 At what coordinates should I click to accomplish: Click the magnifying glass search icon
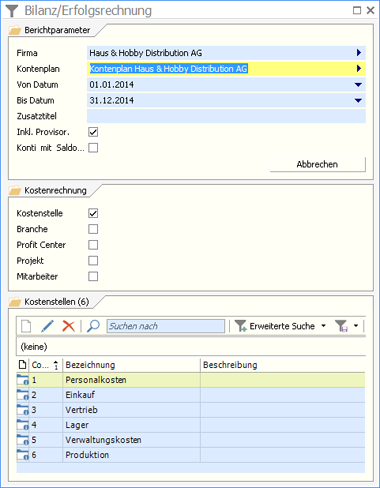93,326
